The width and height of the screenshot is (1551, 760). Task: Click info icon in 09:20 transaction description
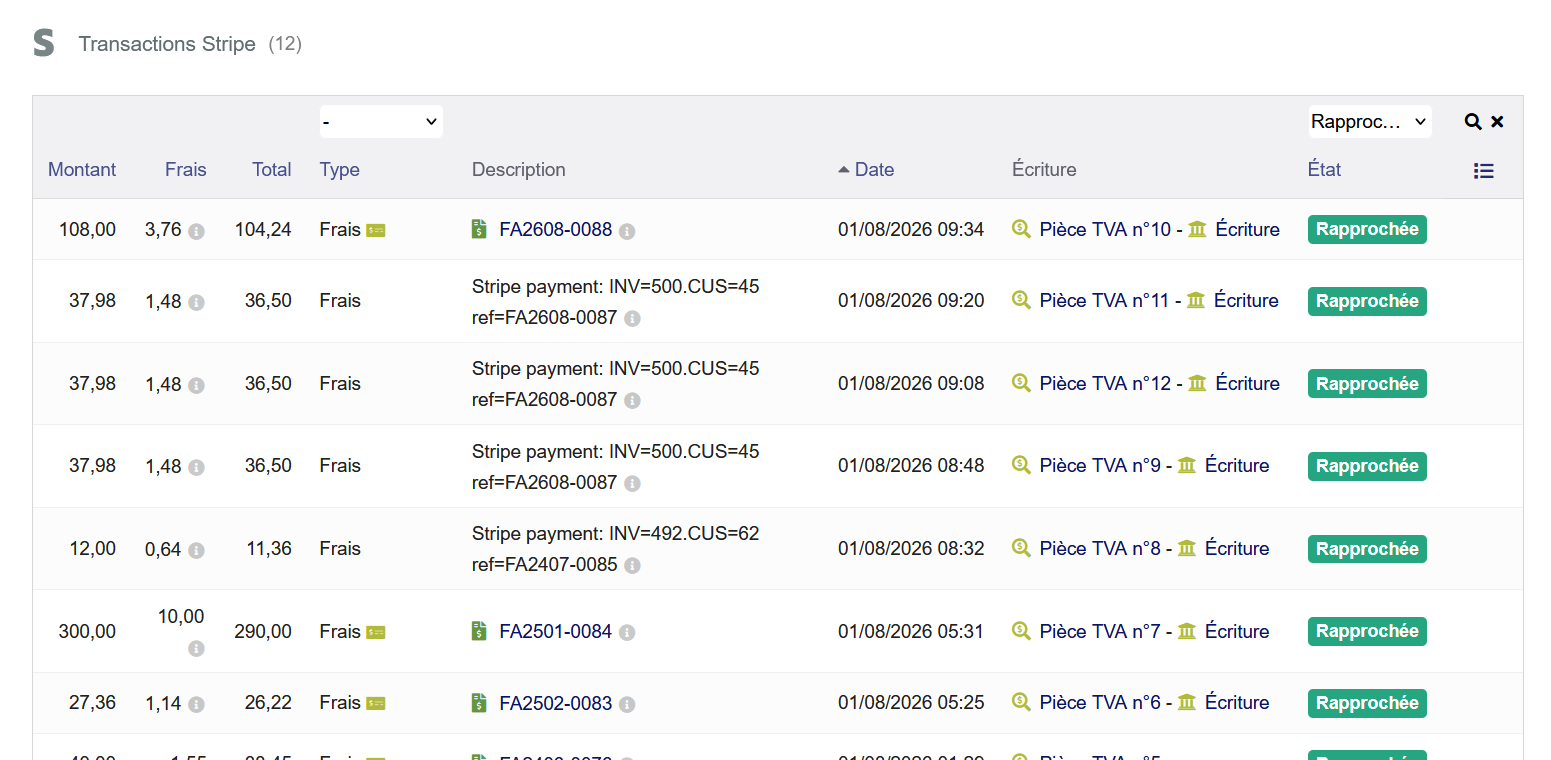(632, 319)
